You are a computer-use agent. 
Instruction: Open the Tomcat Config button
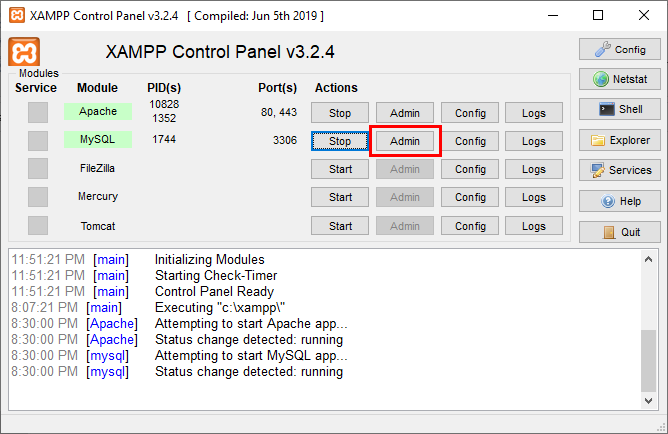(470, 226)
